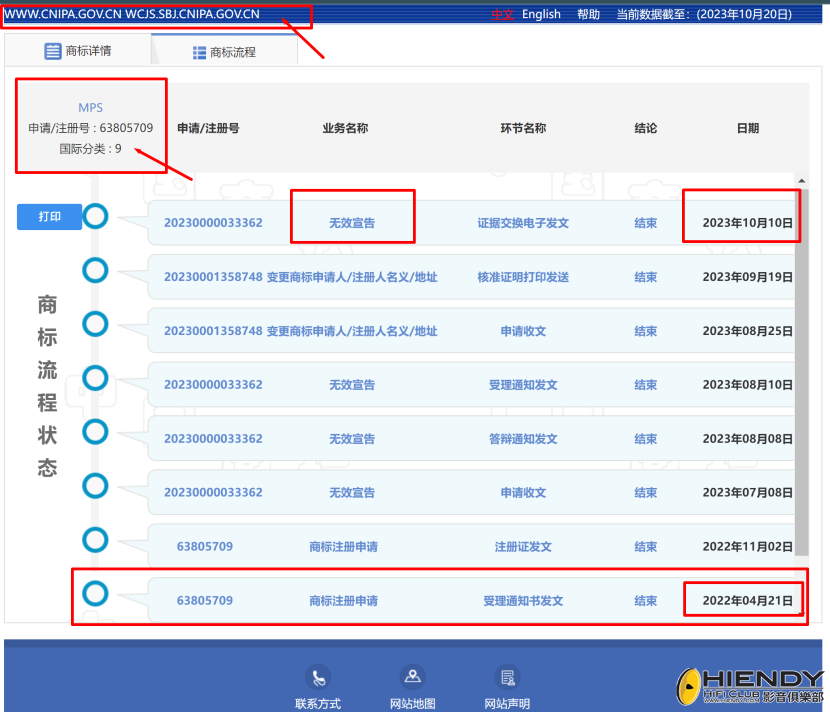Click timeline circle for 2023年10月10日 entry

pyautogui.click(x=95, y=216)
